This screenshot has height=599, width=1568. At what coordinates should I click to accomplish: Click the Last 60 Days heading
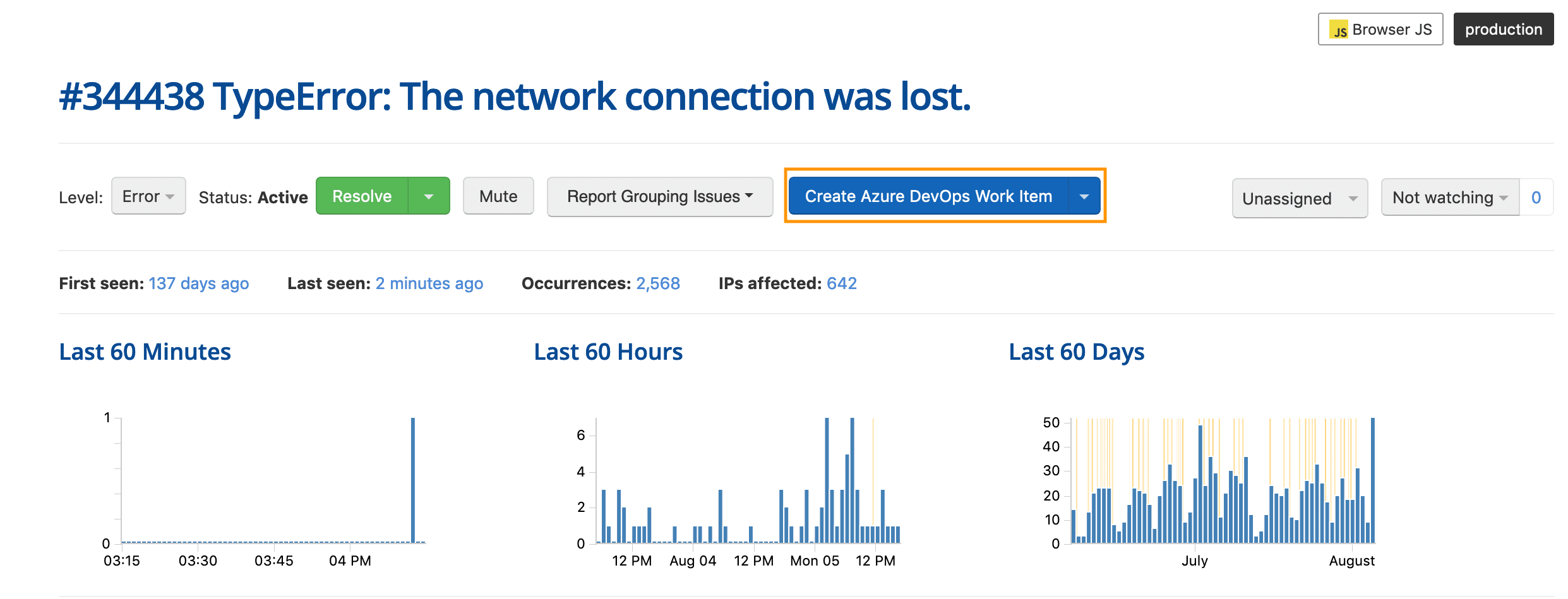click(1076, 352)
